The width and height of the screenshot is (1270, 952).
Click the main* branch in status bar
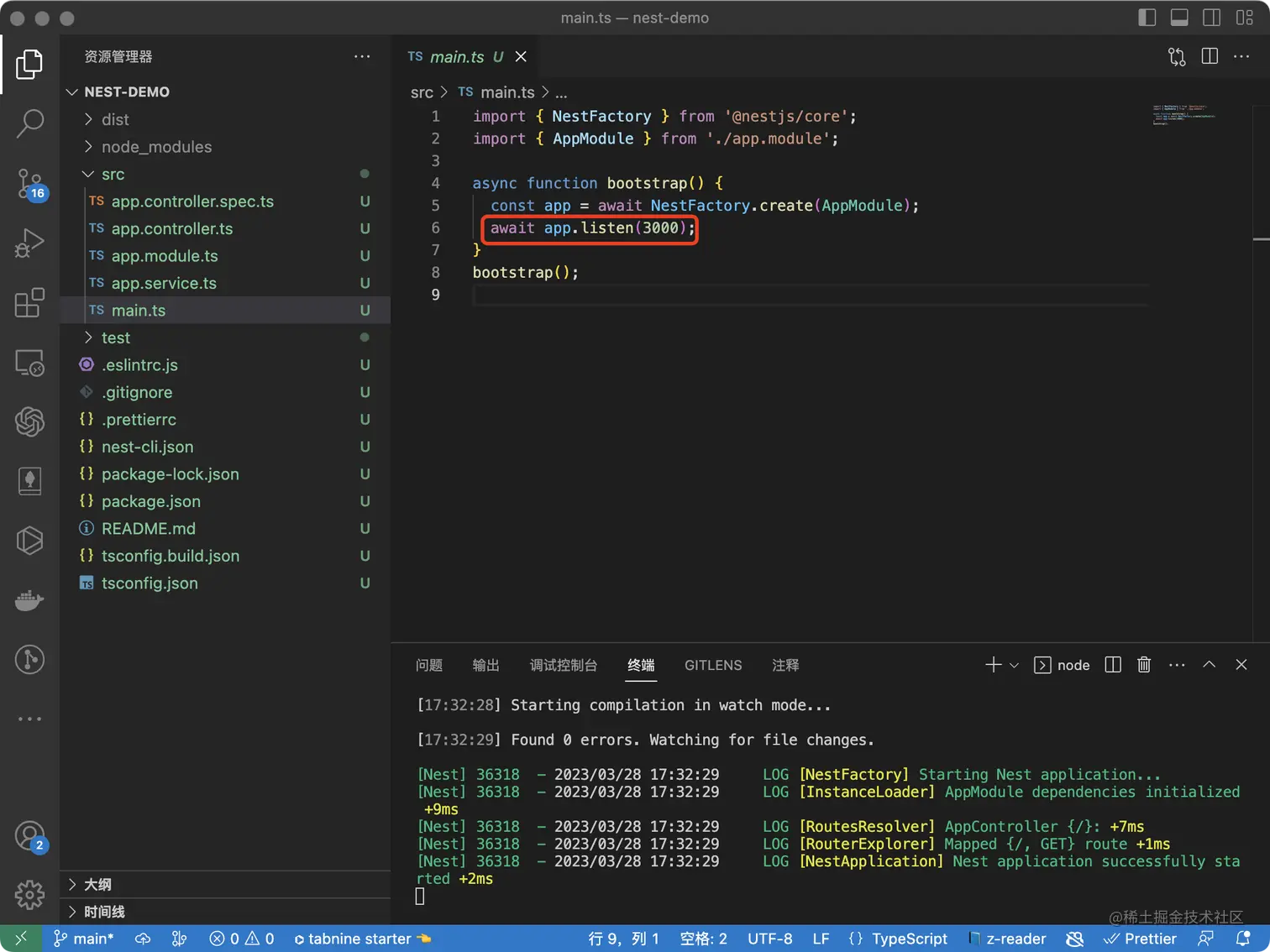pos(84,939)
